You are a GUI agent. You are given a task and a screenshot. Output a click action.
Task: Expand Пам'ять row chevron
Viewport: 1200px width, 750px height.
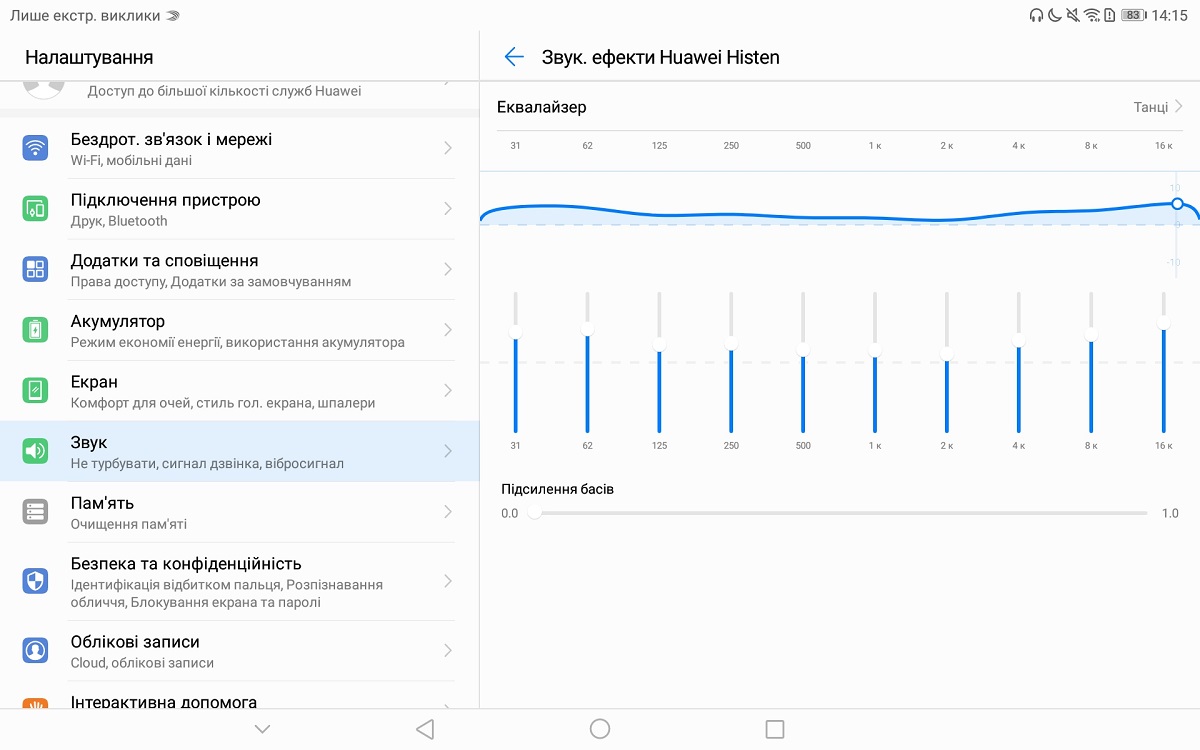pos(448,512)
